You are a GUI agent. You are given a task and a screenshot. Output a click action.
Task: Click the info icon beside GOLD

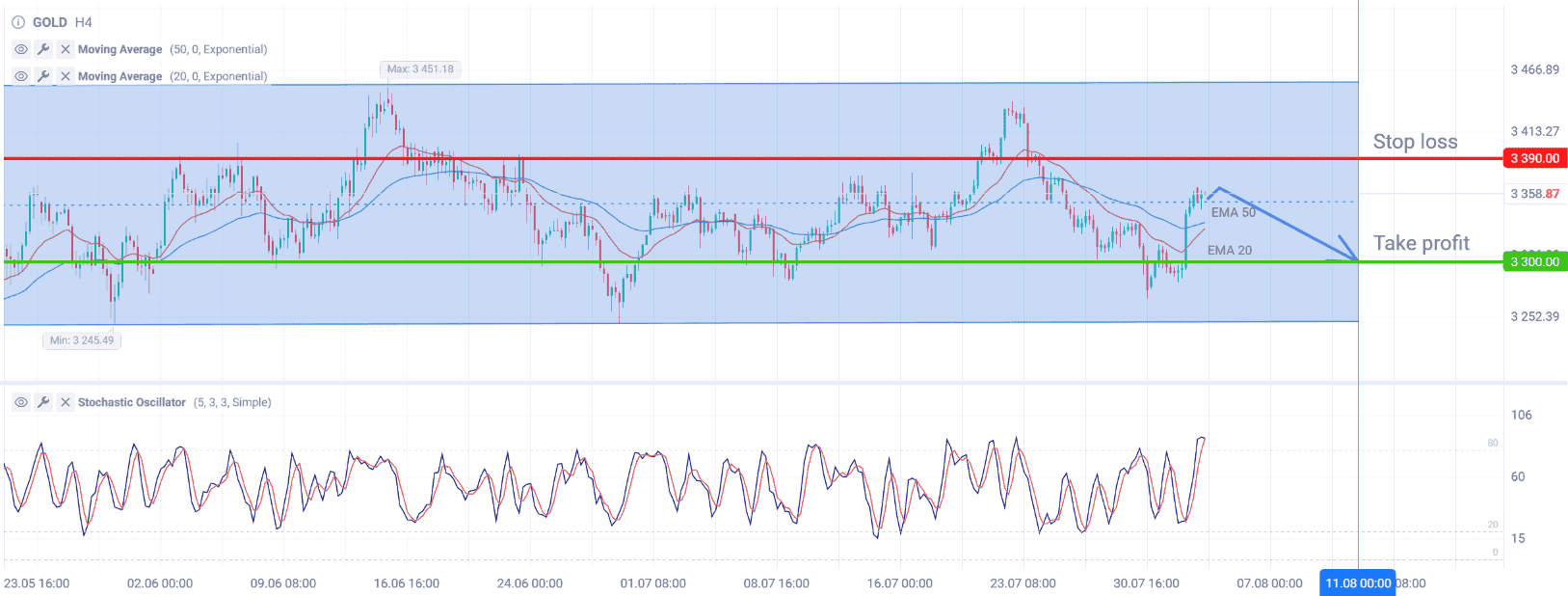click(17, 22)
